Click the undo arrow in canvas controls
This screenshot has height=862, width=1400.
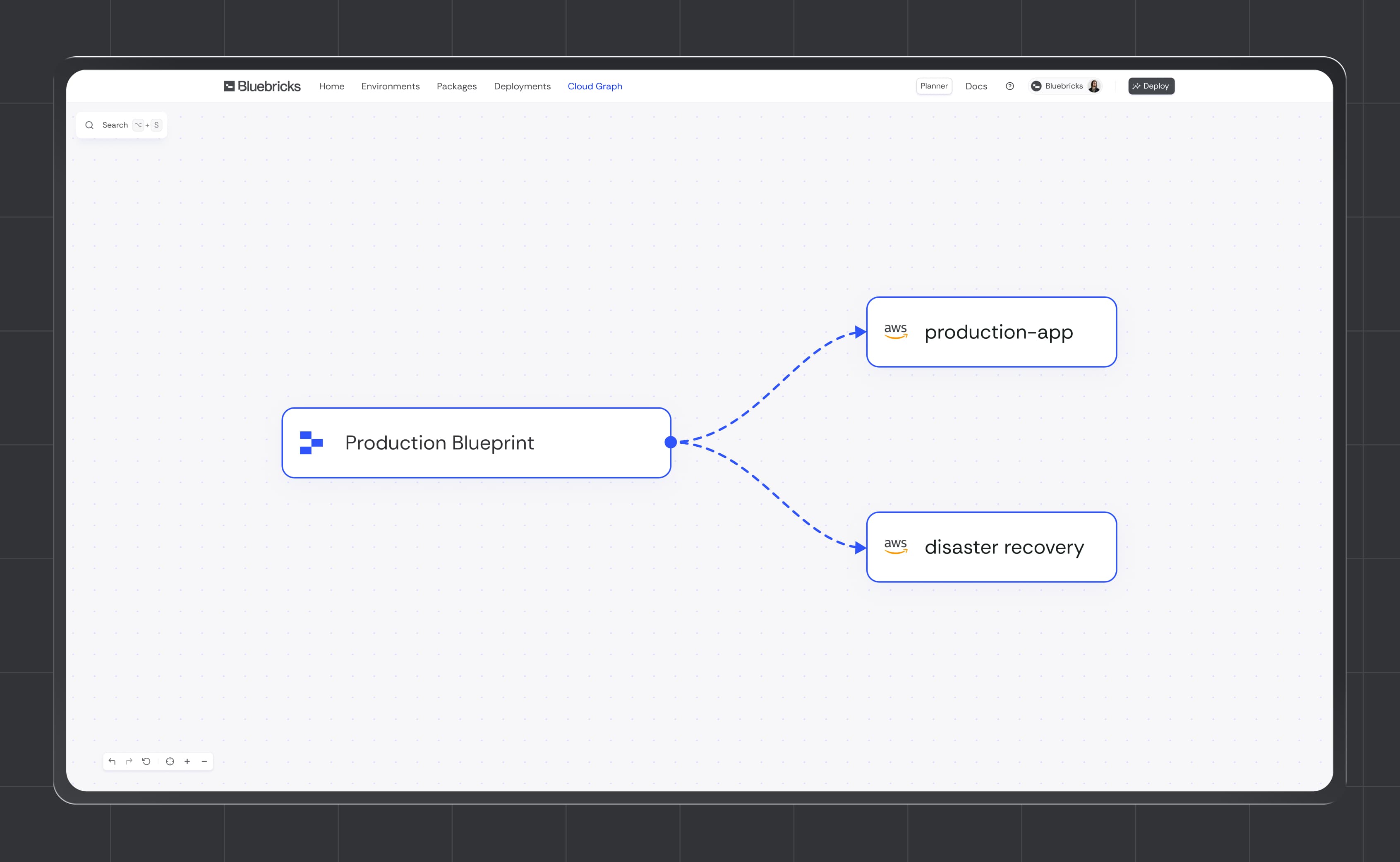112,761
